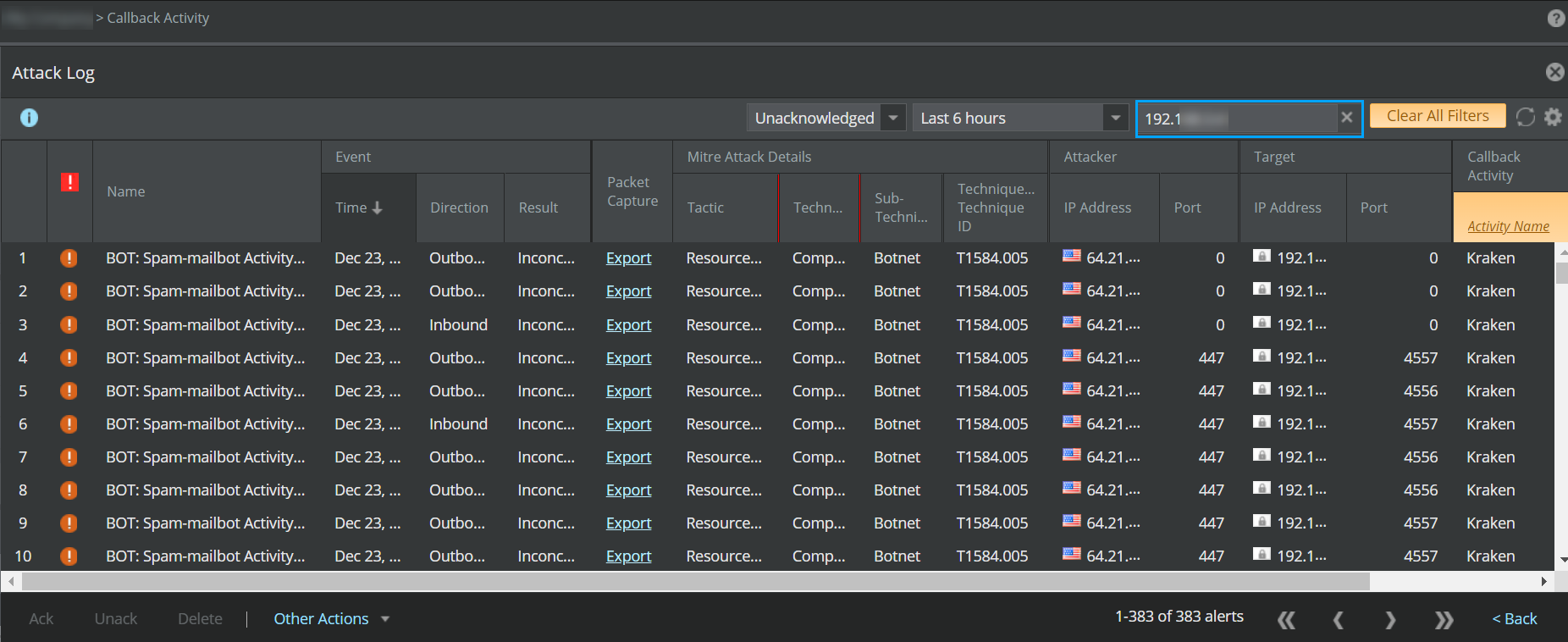
Task: Go to next page of alerts
Action: [x=1390, y=620]
